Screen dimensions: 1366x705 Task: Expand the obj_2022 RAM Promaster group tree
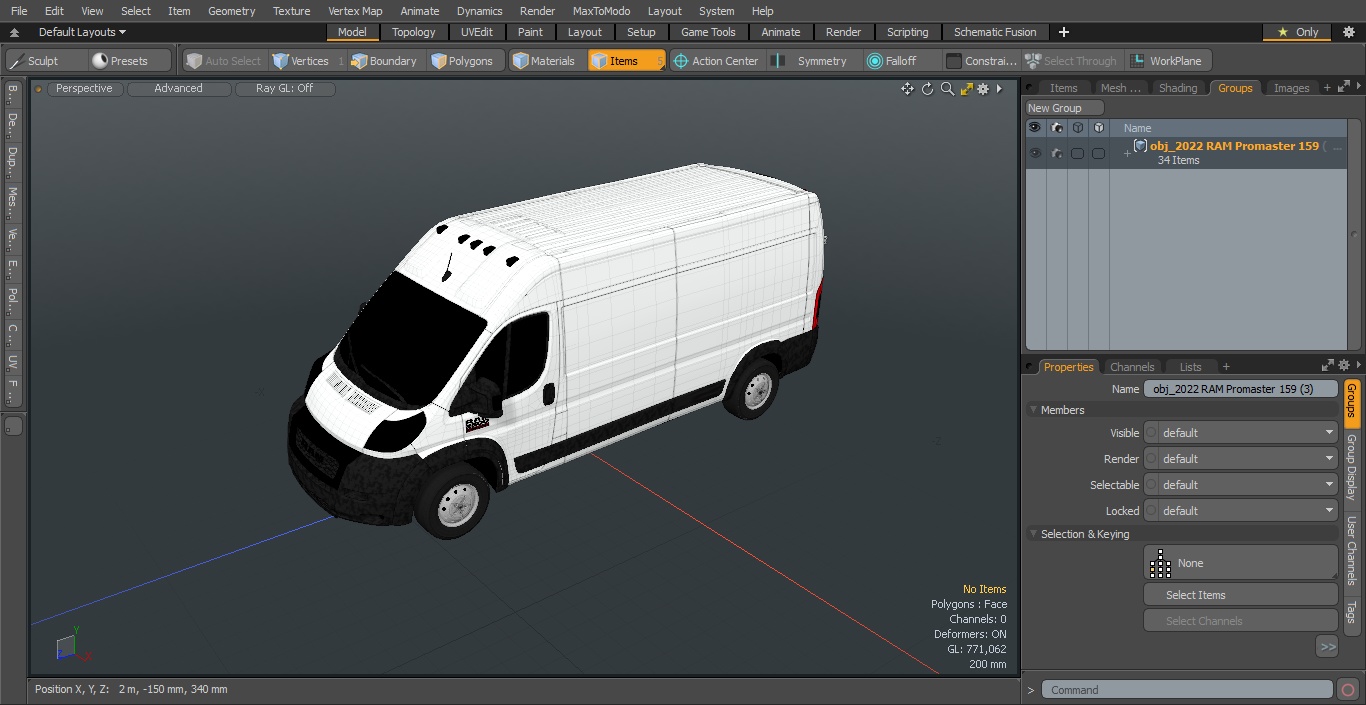tap(1127, 153)
